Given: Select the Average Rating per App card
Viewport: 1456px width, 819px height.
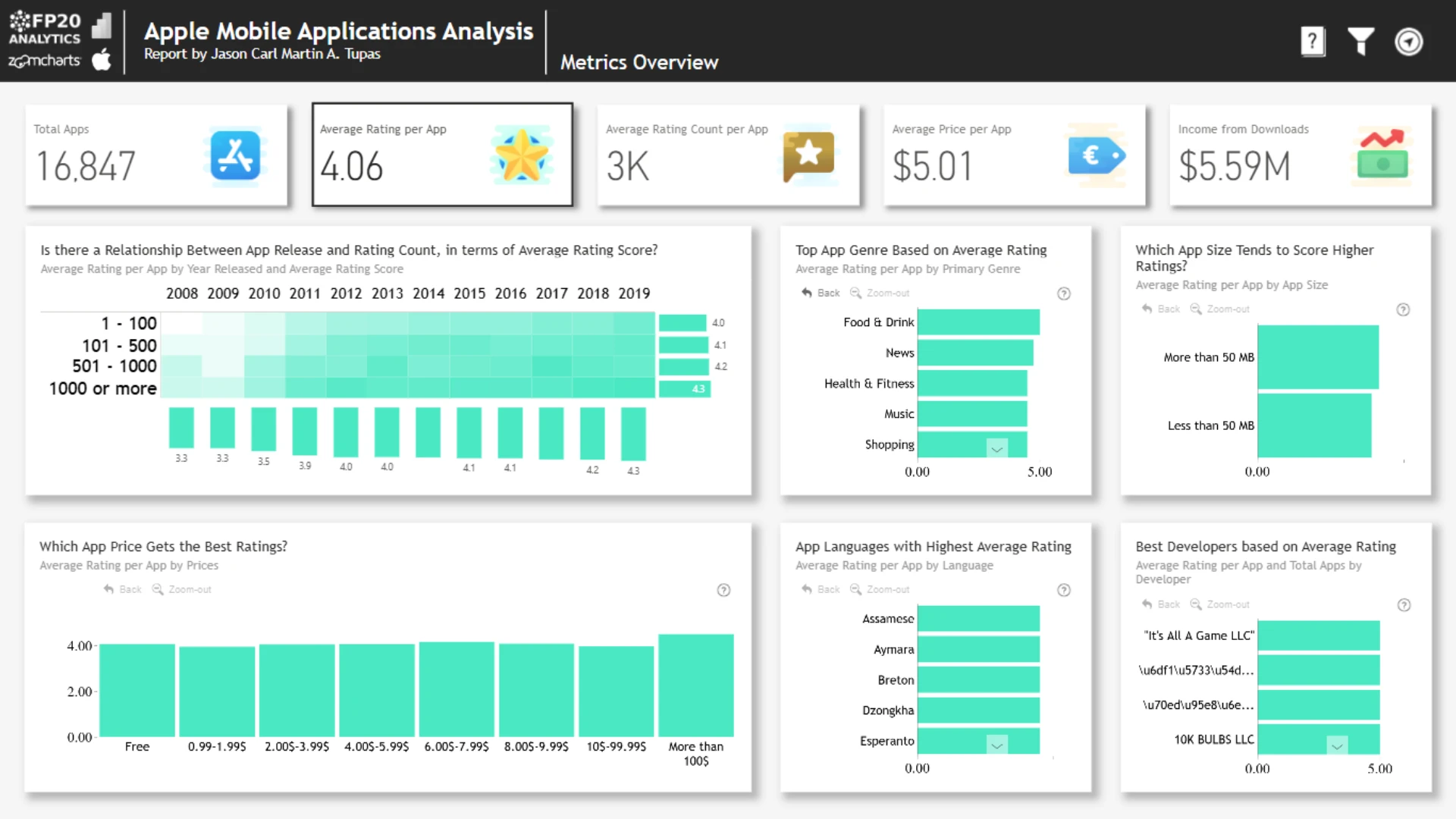Looking at the screenshot, I should click(442, 155).
